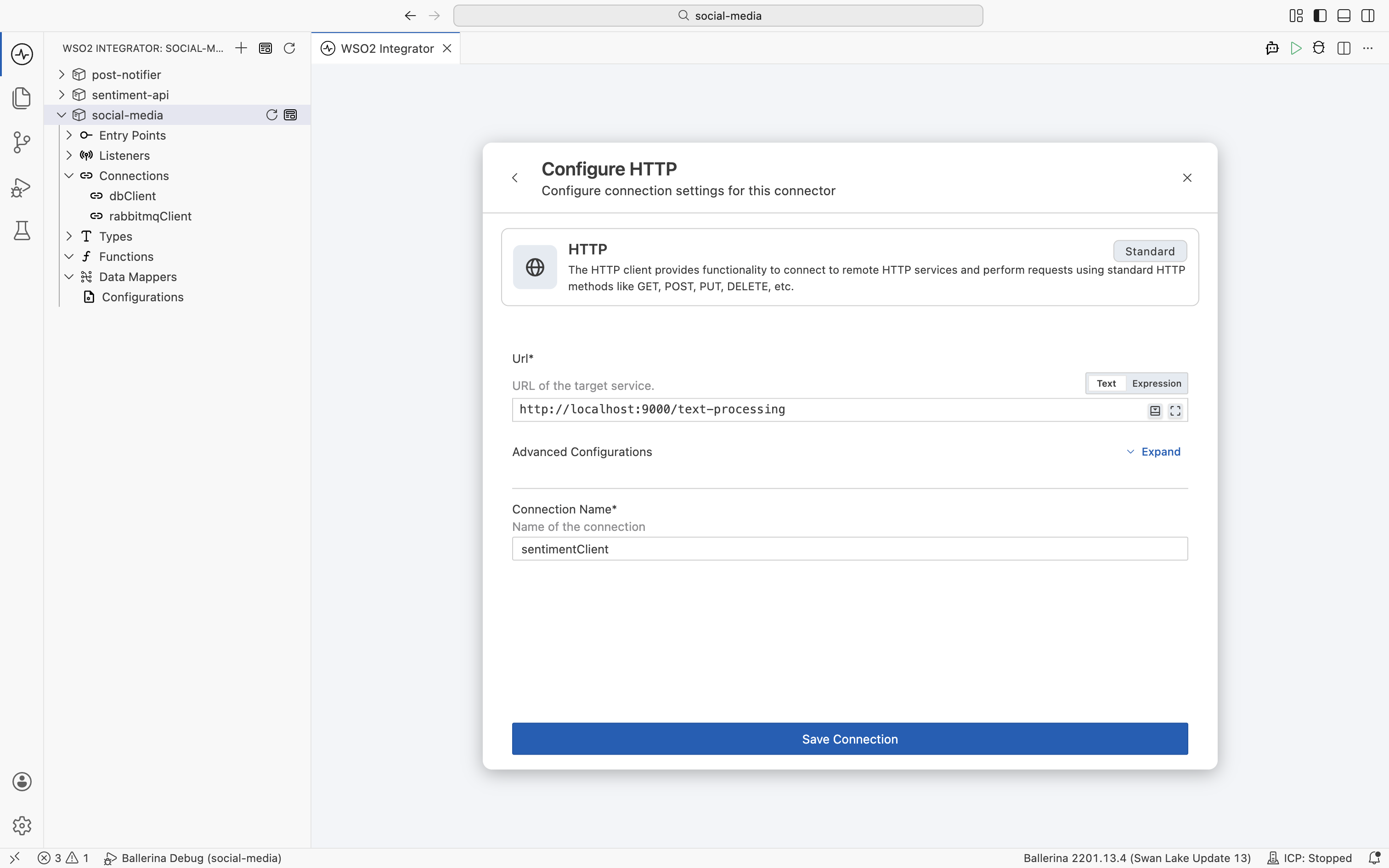Image resolution: width=1389 pixels, height=868 pixels.
Task: Click the Ballerina Debug status bar entry
Action: (x=193, y=858)
